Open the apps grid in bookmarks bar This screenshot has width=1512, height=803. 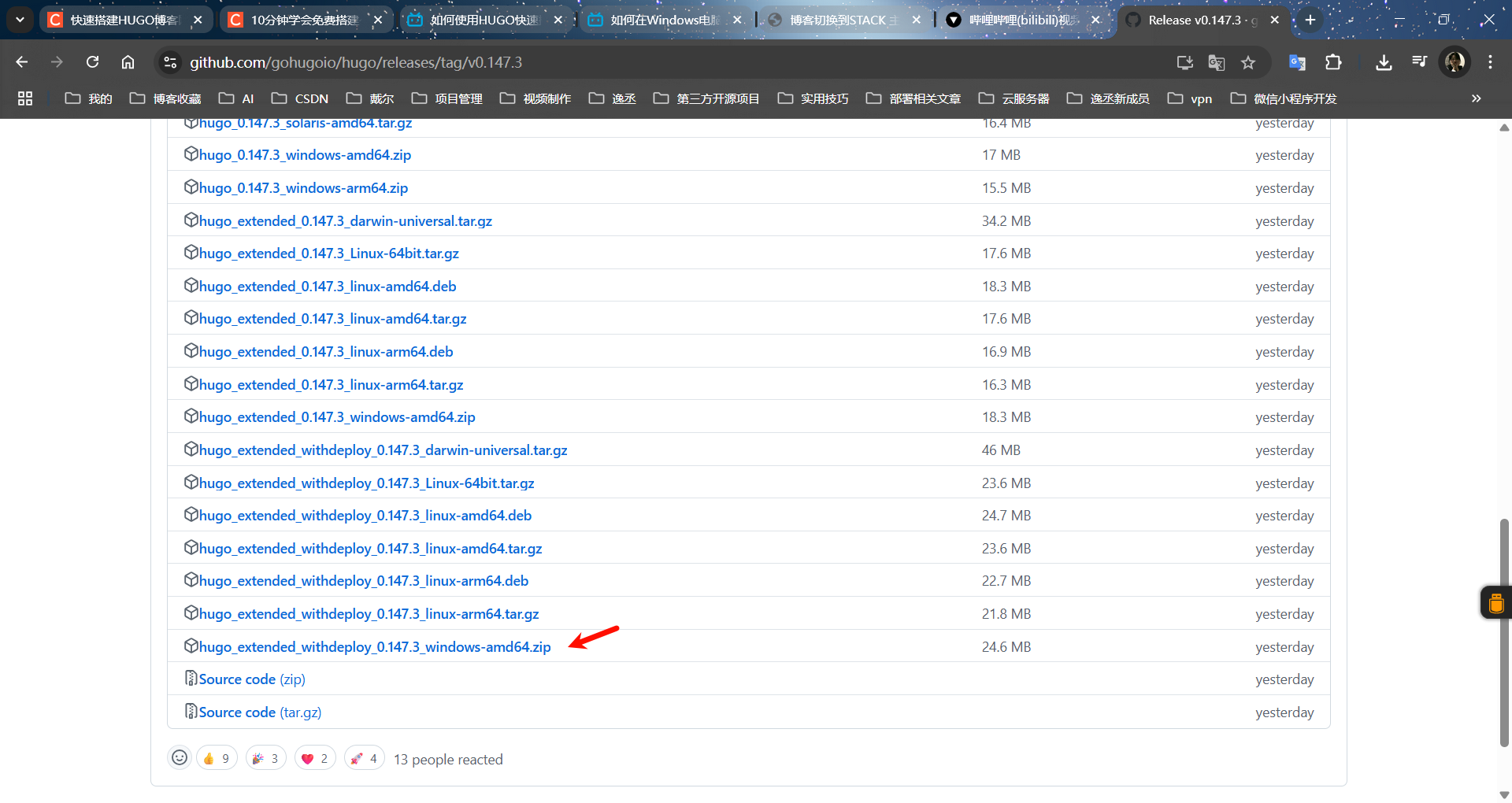pos(25,98)
